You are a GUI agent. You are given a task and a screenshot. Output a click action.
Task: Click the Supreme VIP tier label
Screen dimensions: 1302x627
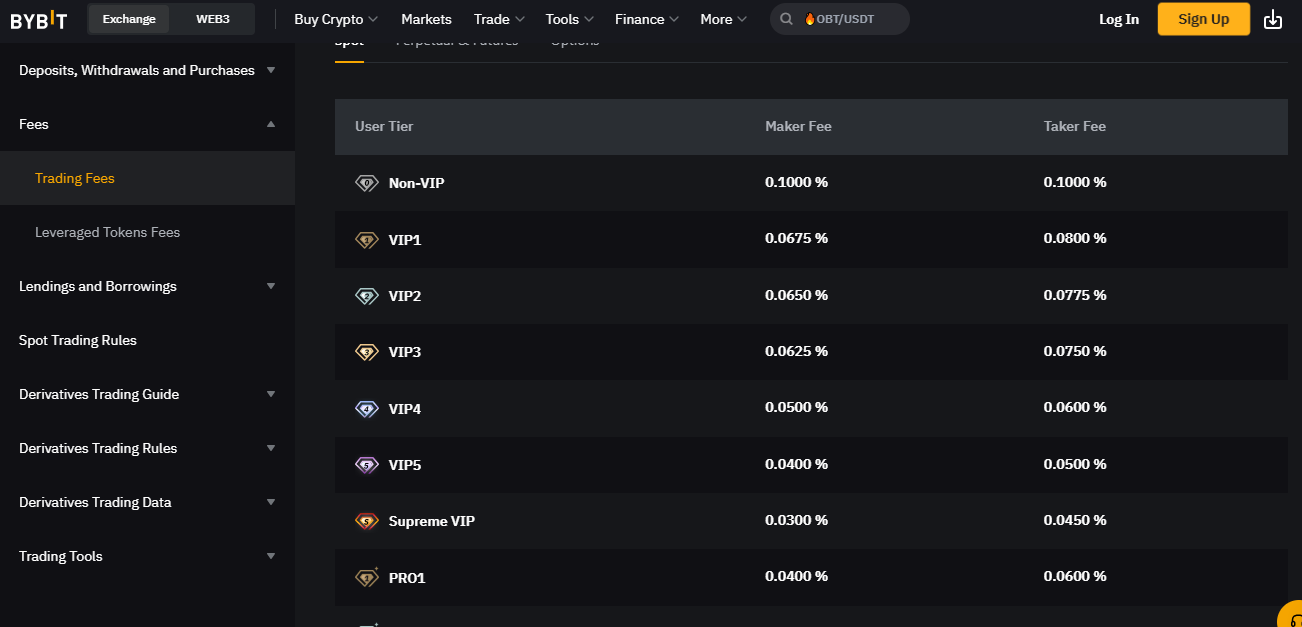tap(432, 521)
